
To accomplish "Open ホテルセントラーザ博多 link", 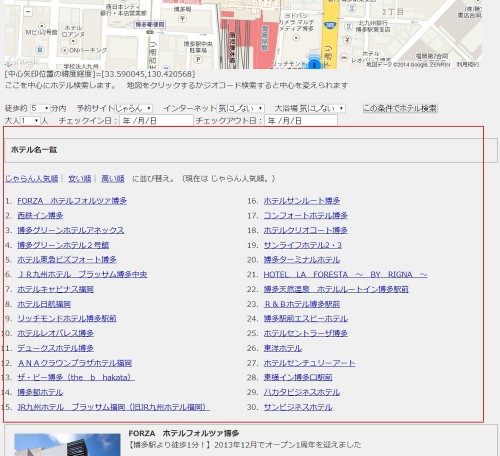I will click(x=306, y=333).
